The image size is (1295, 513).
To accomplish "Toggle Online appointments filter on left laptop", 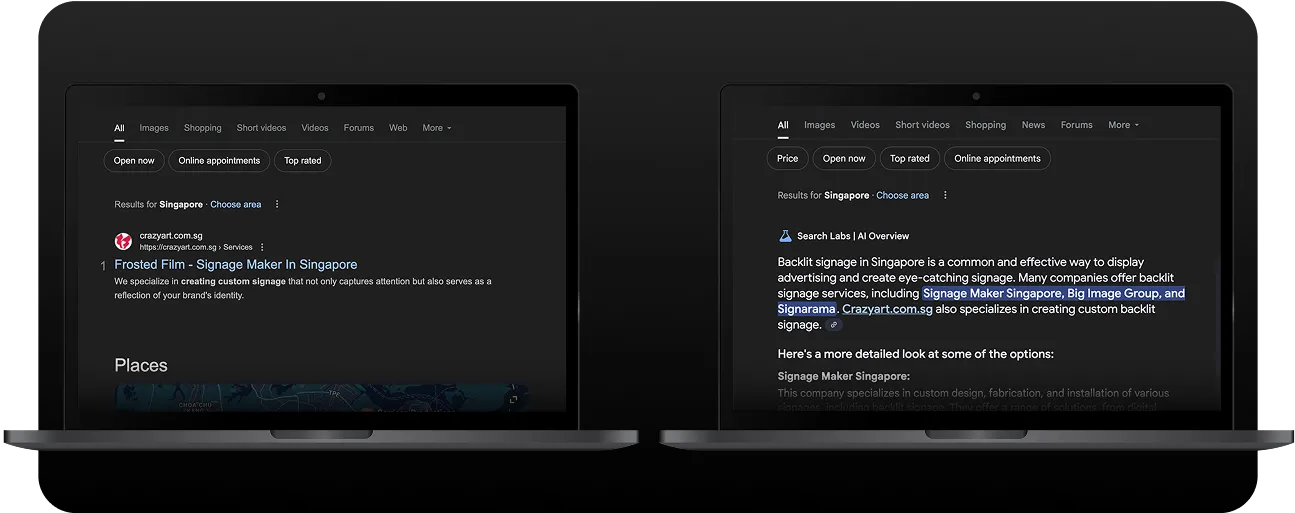I will pyautogui.click(x=219, y=160).
